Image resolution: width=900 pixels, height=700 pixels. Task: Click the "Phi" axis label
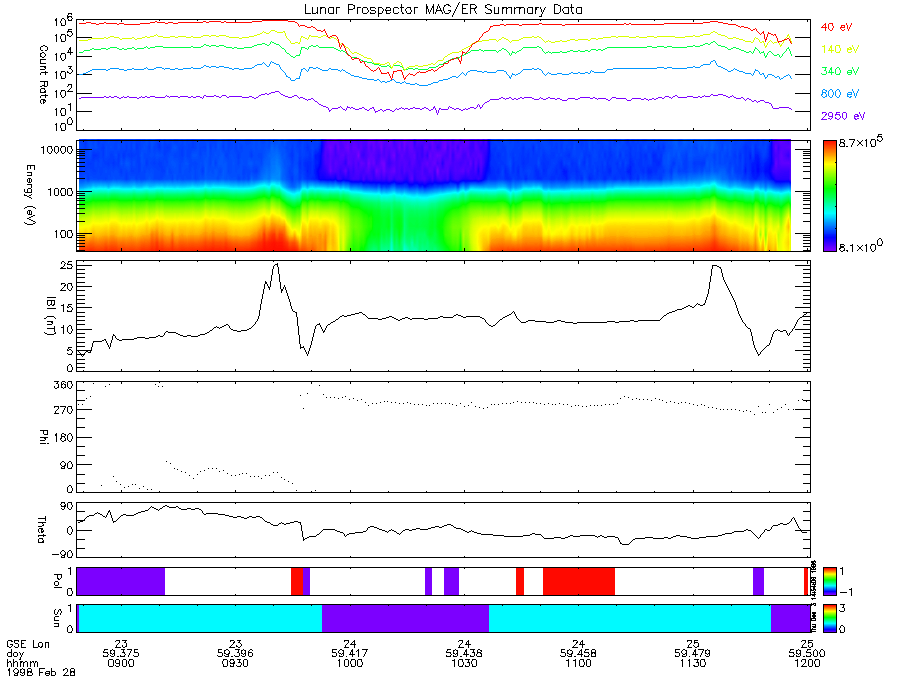coord(44,436)
